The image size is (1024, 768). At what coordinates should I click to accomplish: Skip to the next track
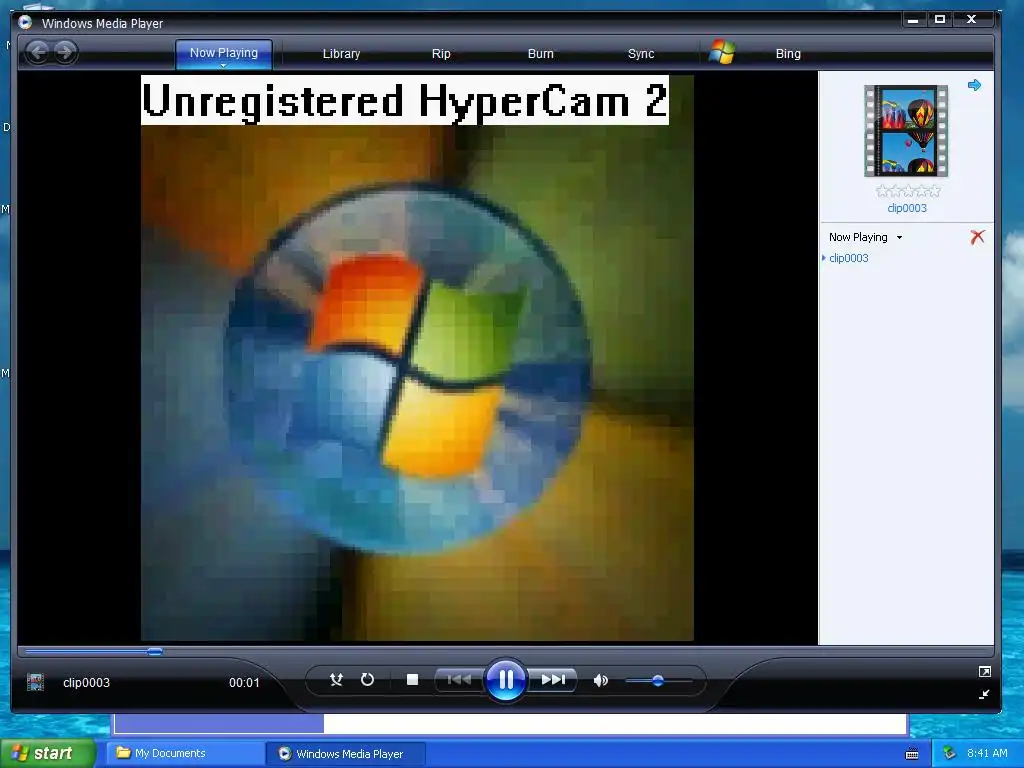point(552,680)
